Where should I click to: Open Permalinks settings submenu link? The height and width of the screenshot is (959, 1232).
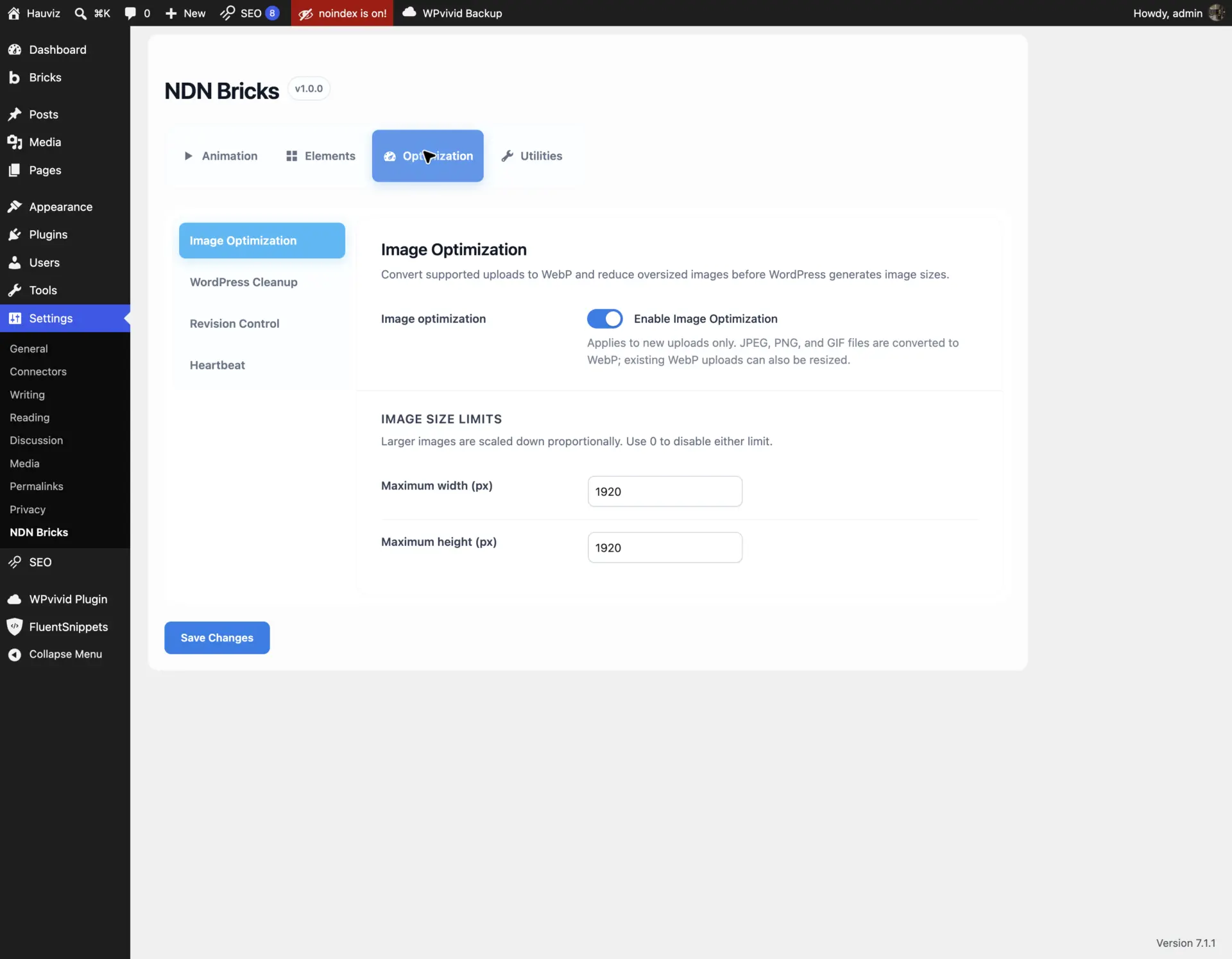click(37, 487)
